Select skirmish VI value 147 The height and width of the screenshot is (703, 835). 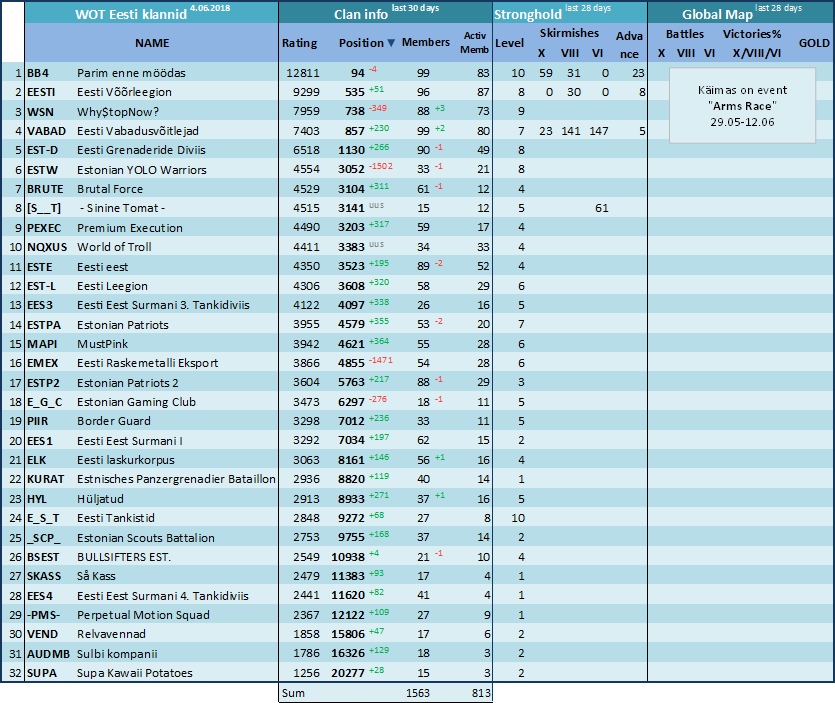[599, 131]
